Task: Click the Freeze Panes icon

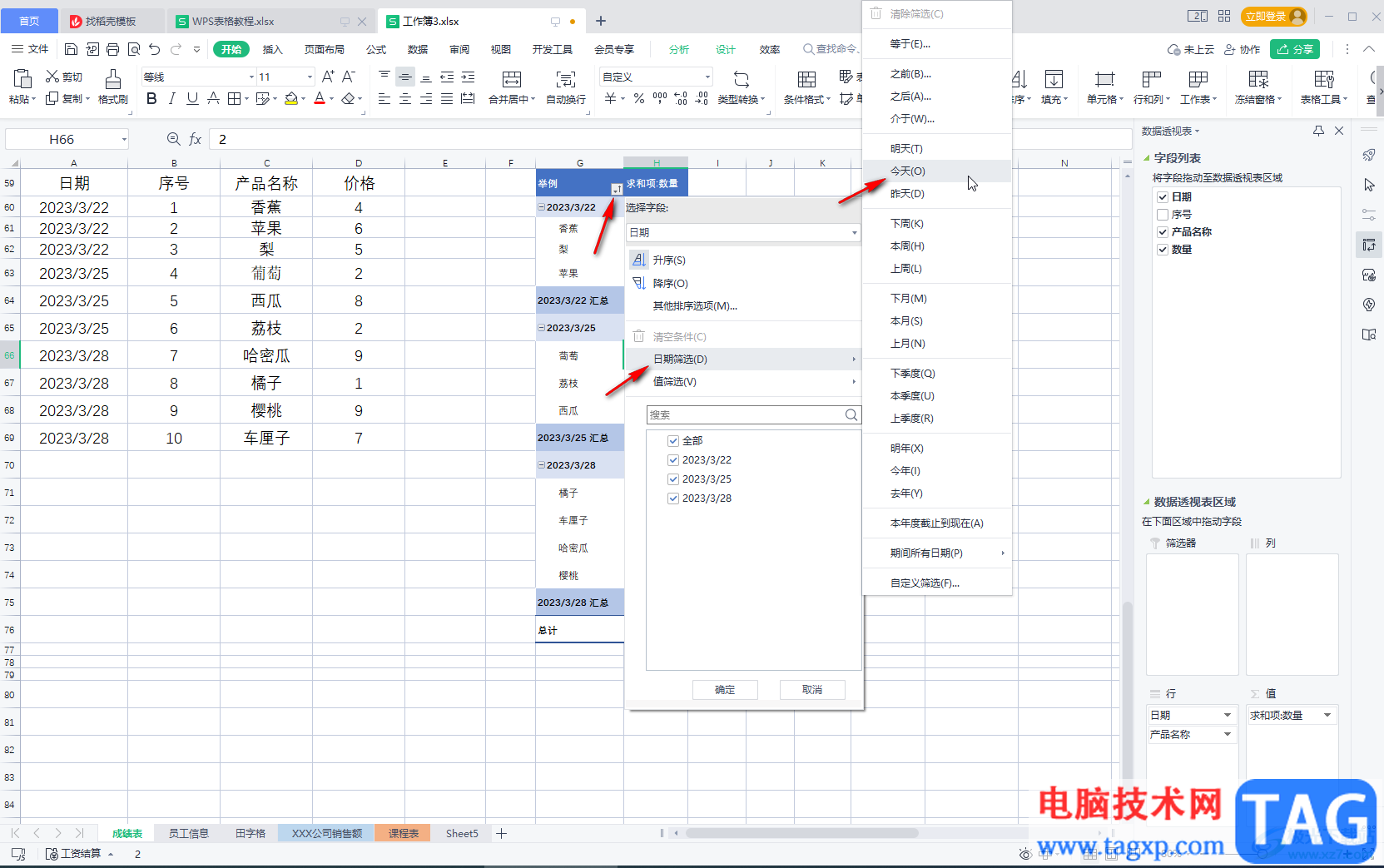Action: click(1258, 79)
